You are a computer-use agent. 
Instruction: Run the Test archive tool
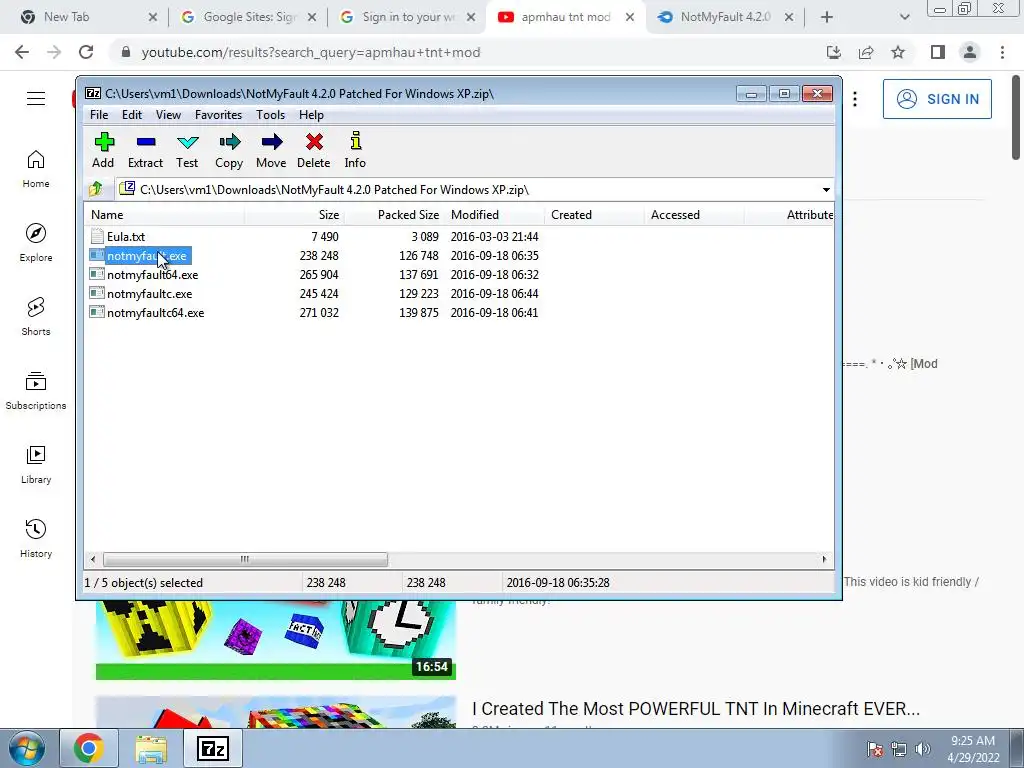(x=187, y=150)
